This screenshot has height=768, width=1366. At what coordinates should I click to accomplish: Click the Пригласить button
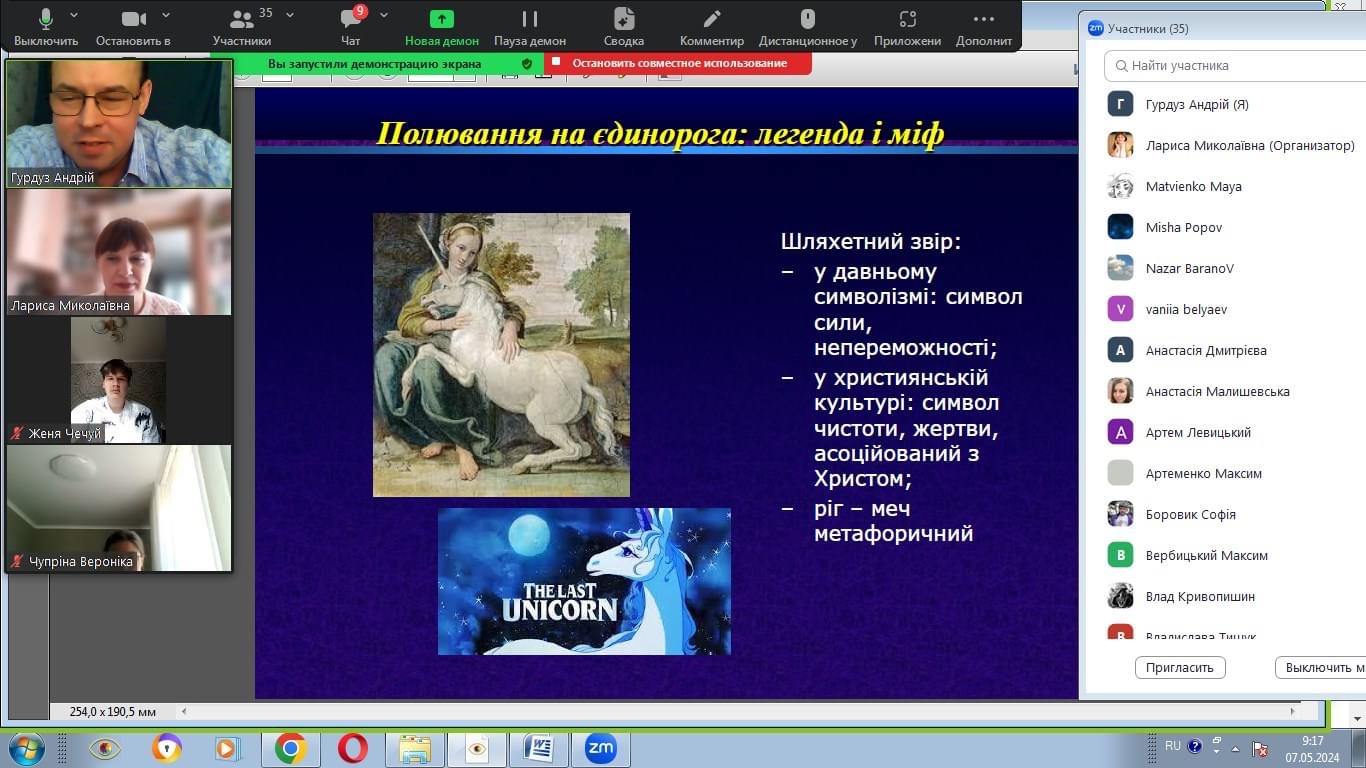coord(1180,667)
